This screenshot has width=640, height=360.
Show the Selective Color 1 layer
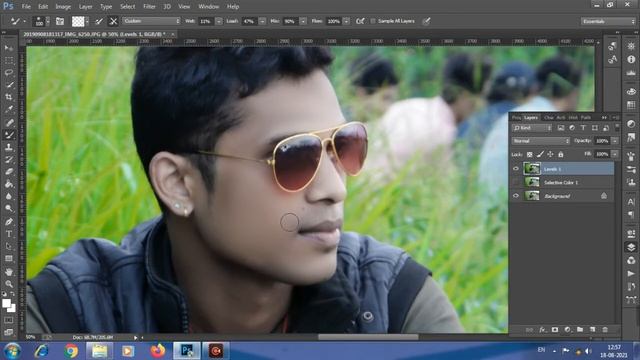[x=516, y=182]
